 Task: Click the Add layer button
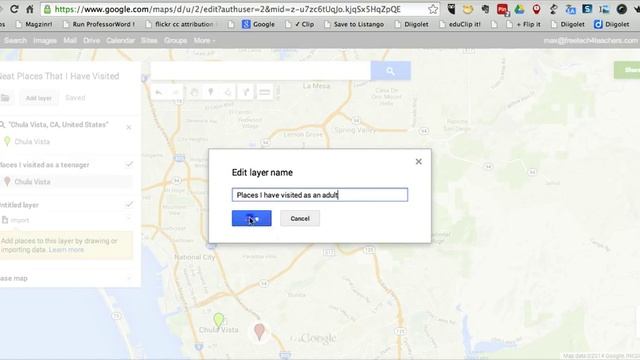pyautogui.click(x=39, y=98)
